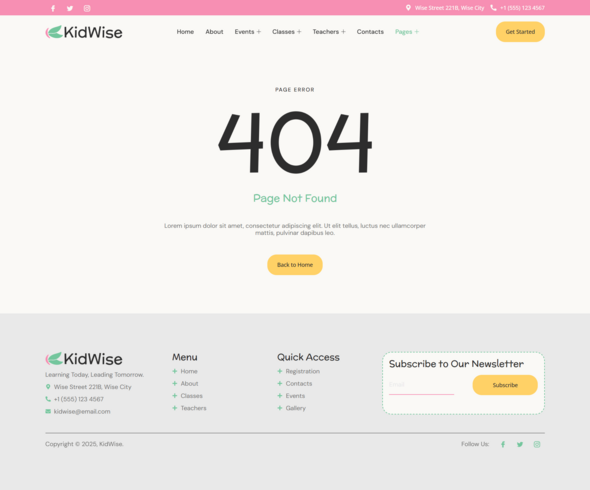Click the KidWise logo in the header
This screenshot has height=490, width=590.
(x=84, y=32)
